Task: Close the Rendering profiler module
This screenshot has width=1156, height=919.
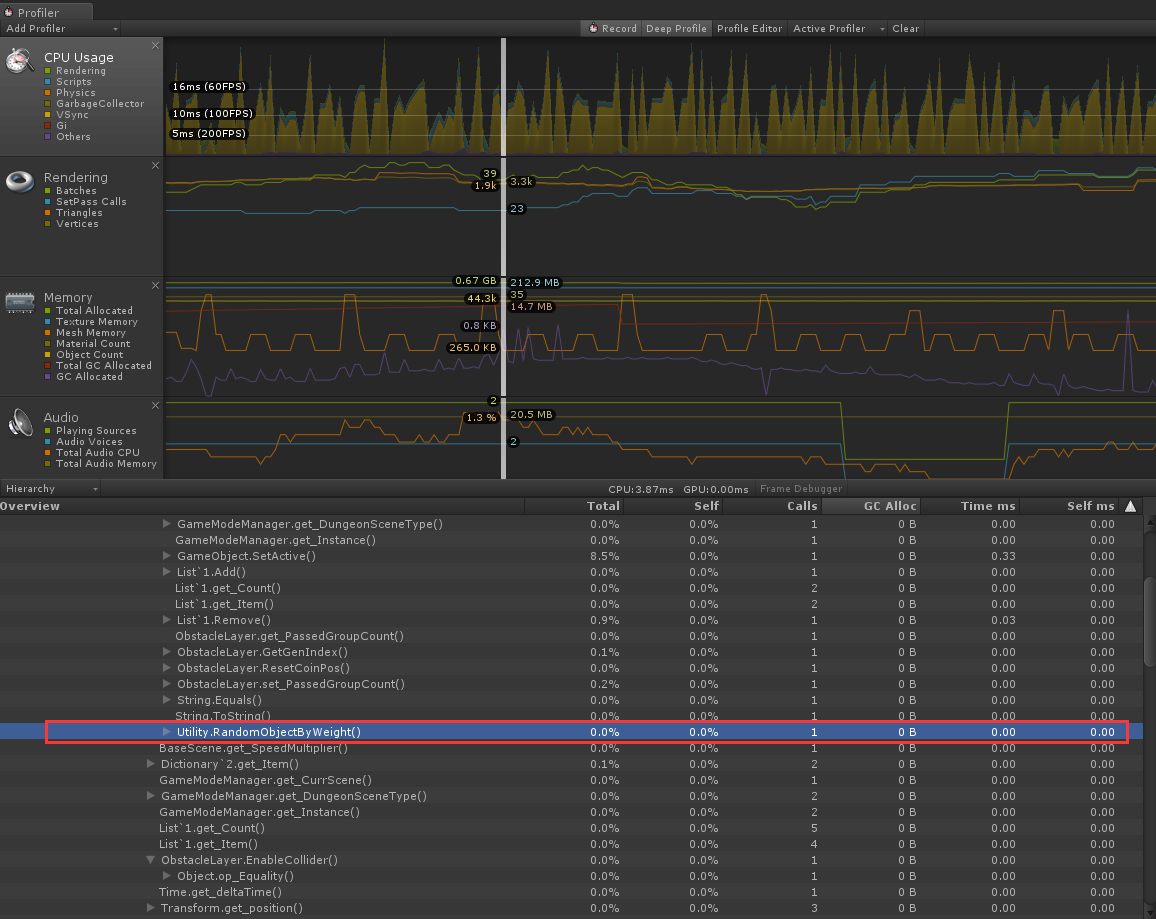Action: [156, 166]
